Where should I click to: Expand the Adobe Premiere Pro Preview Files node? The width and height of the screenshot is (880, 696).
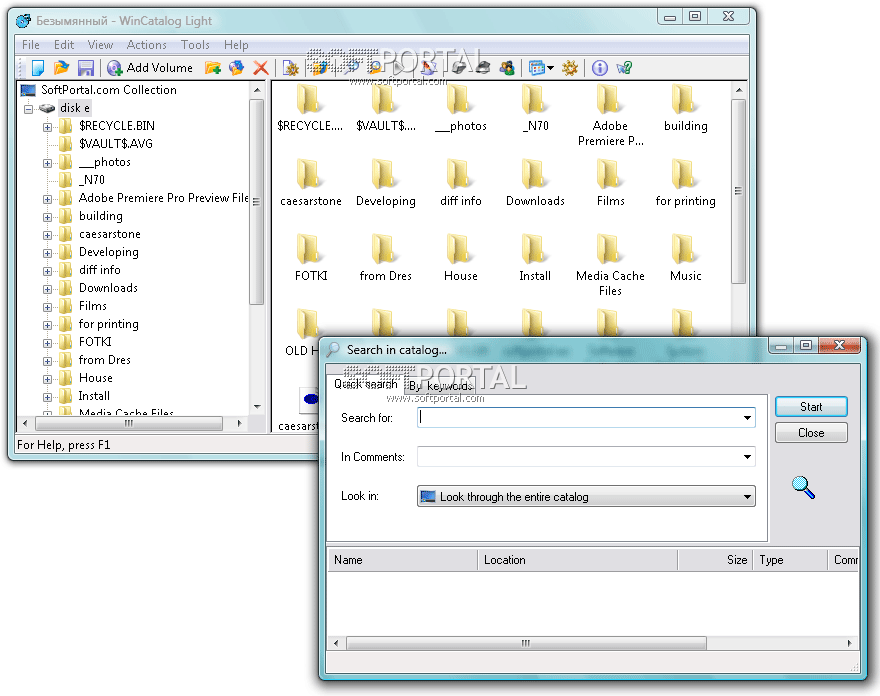(47, 199)
